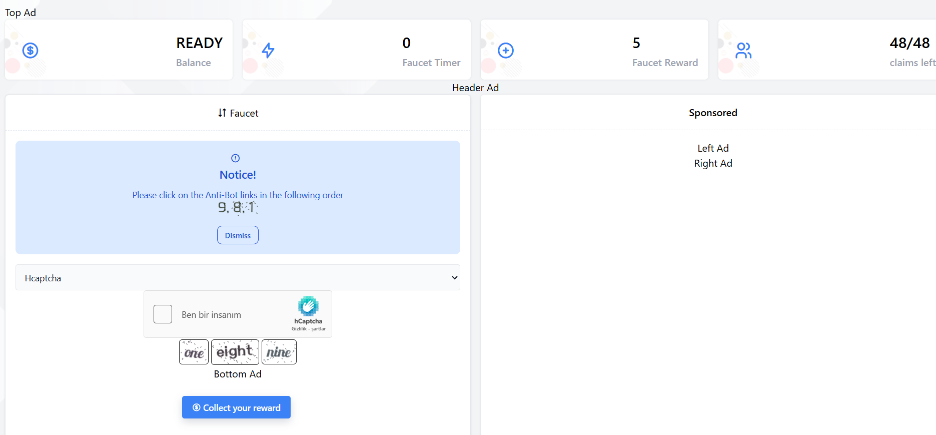
Task: Click the plus circle Faucet Reward icon
Action: click(x=506, y=50)
